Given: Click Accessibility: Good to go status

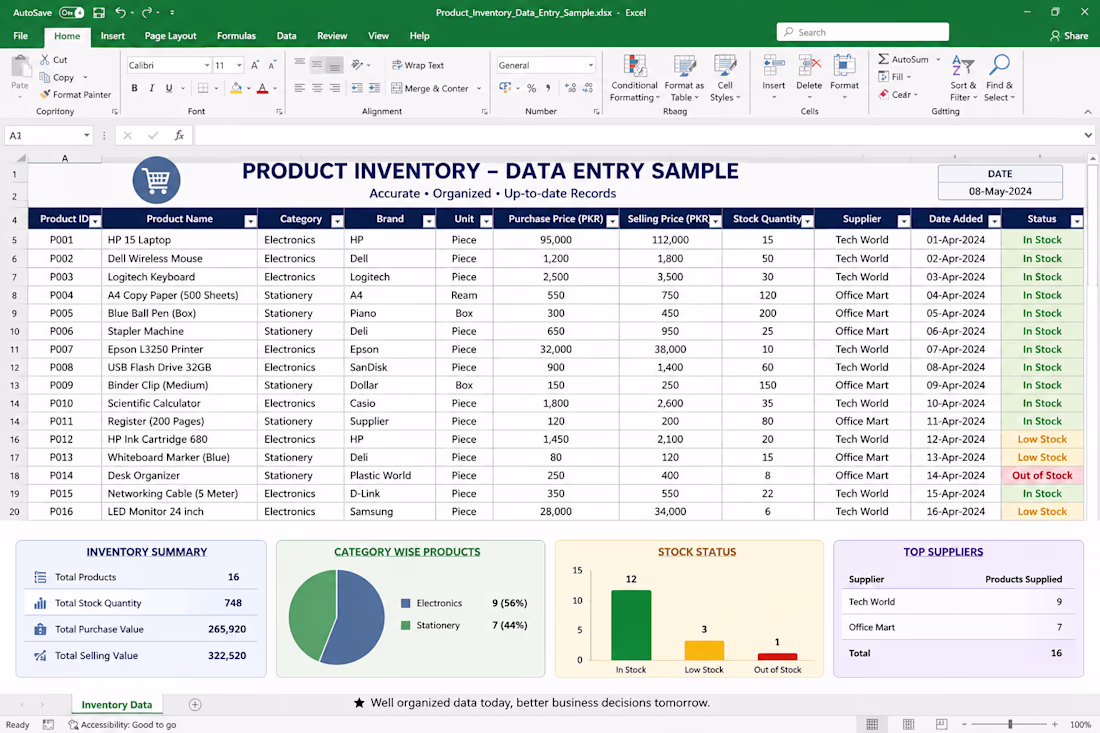Looking at the screenshot, I should (x=122, y=725).
